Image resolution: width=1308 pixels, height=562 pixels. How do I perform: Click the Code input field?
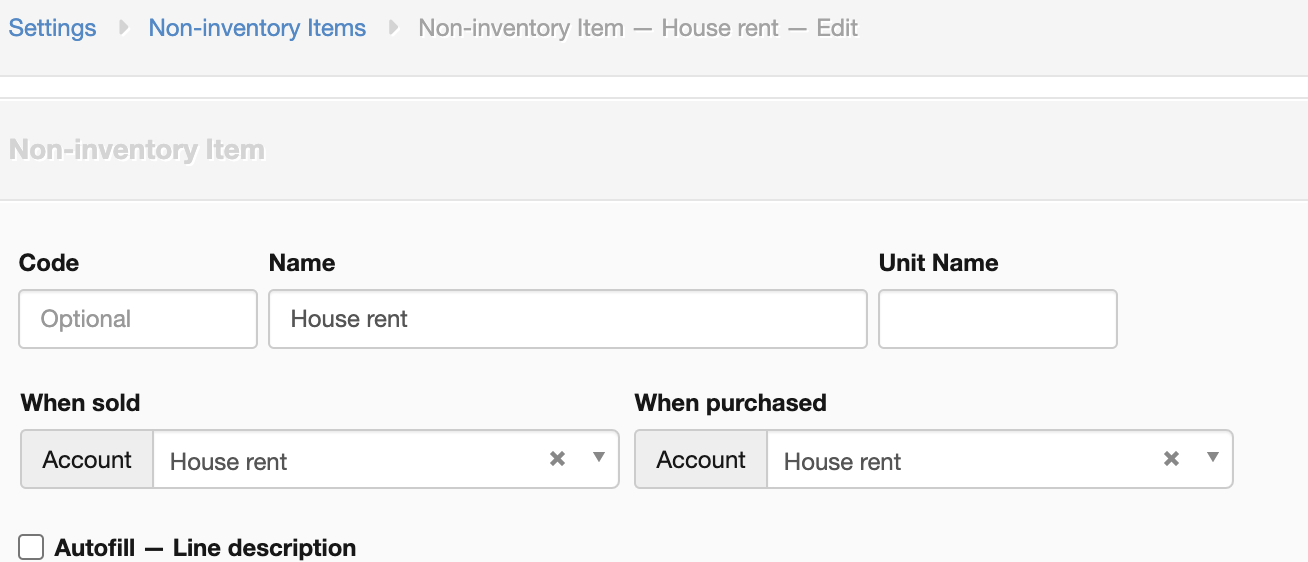[x=138, y=319]
